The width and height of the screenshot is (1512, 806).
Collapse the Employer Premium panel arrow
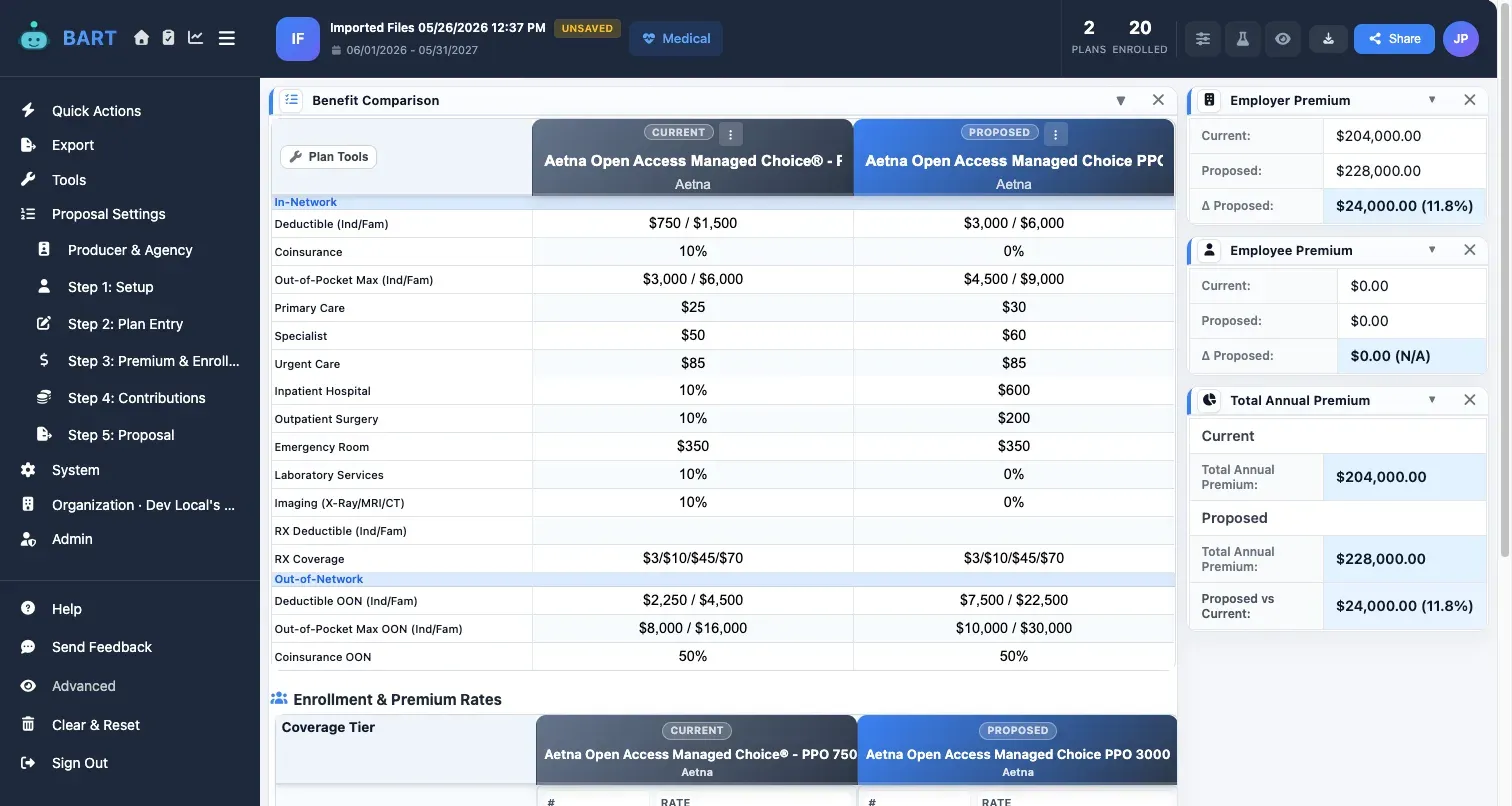click(1432, 100)
